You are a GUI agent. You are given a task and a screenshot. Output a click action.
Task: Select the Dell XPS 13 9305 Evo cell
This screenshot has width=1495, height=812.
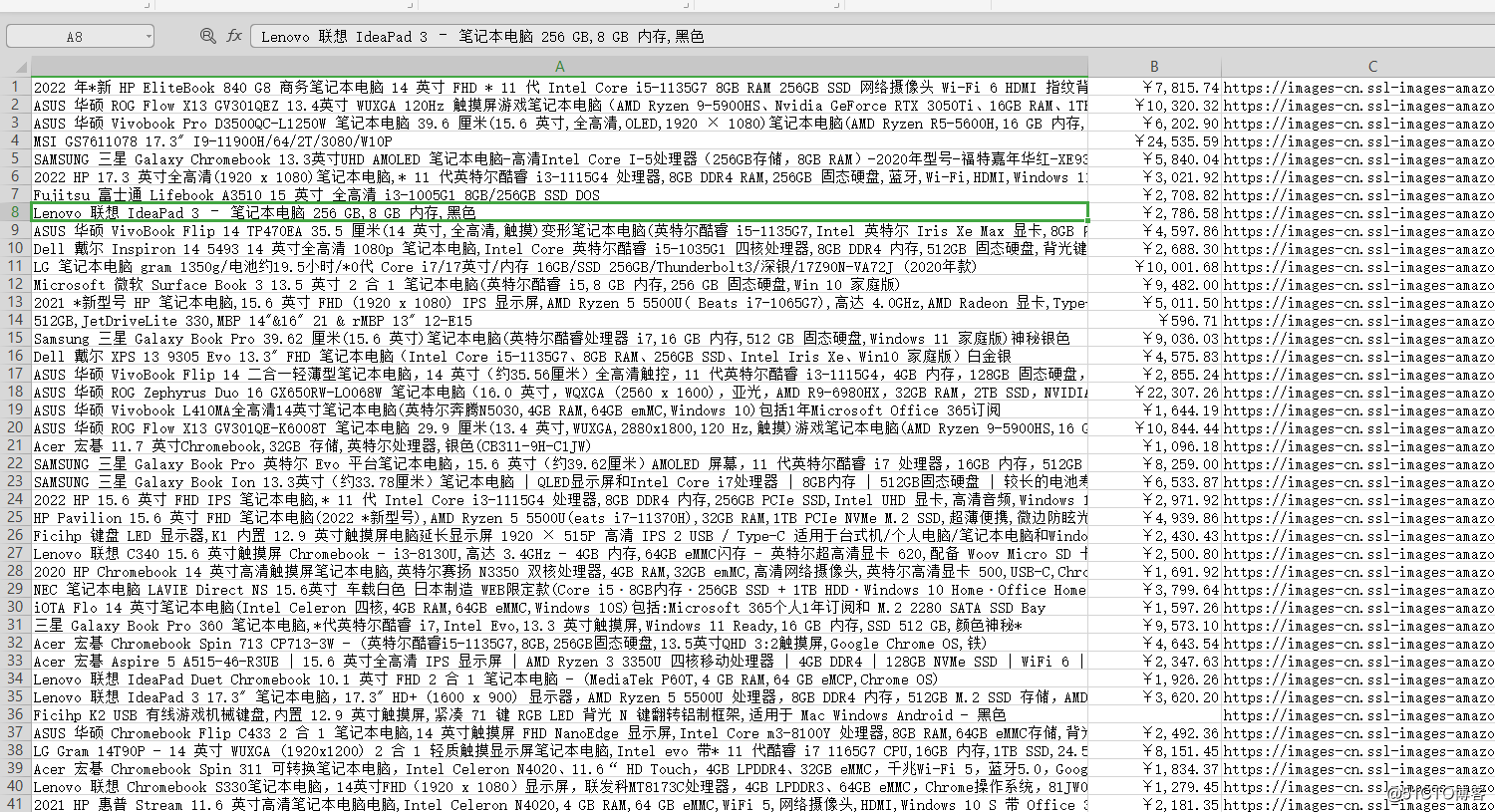pyautogui.click(x=559, y=356)
